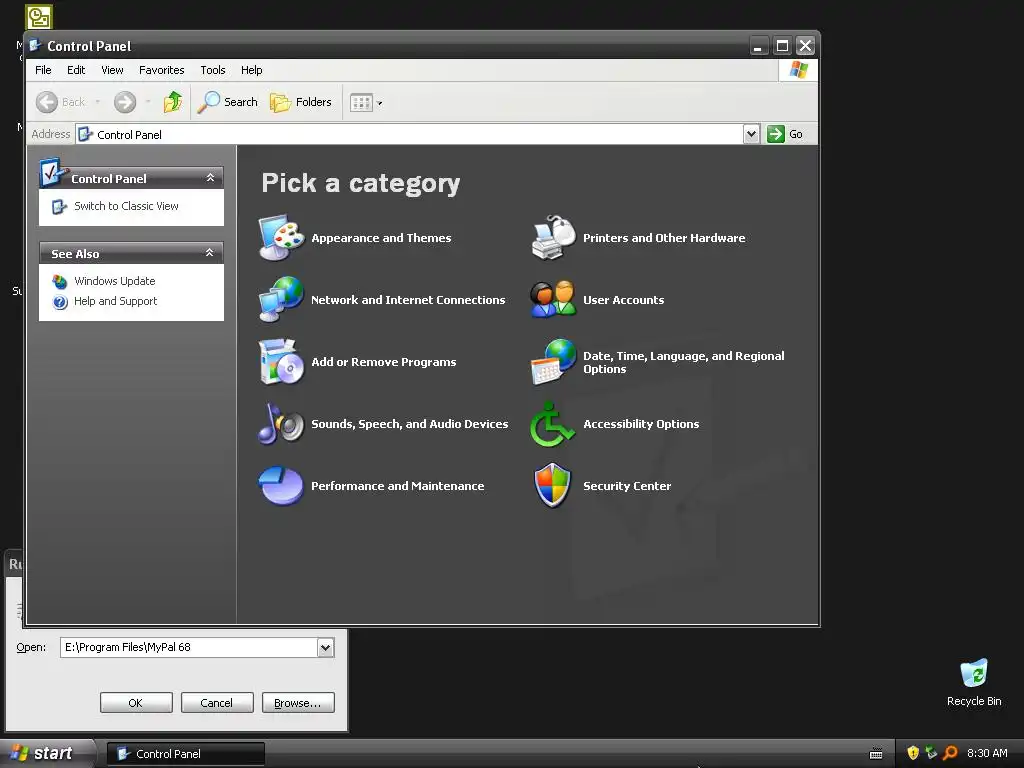
Task: Click Browse... in the Run dialog
Action: [298, 703]
